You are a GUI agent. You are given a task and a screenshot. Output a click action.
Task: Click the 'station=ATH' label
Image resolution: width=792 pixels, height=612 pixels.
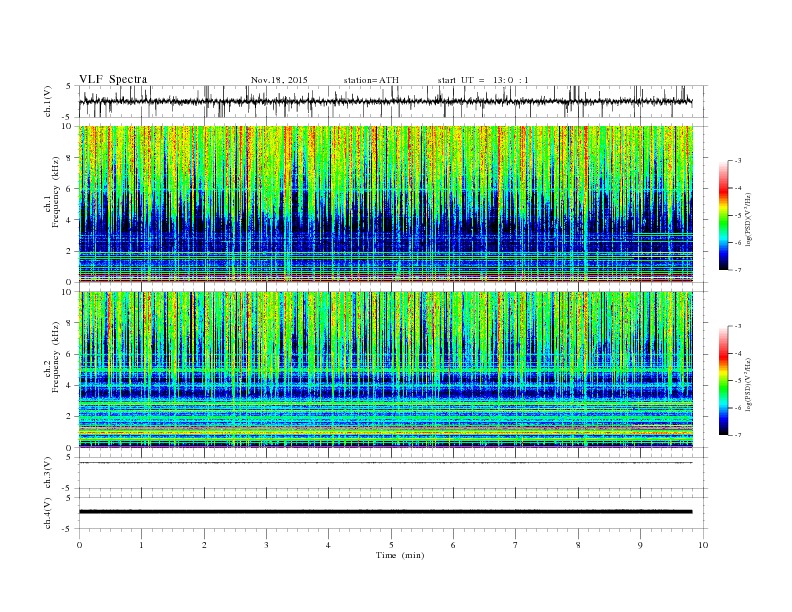coord(371,80)
